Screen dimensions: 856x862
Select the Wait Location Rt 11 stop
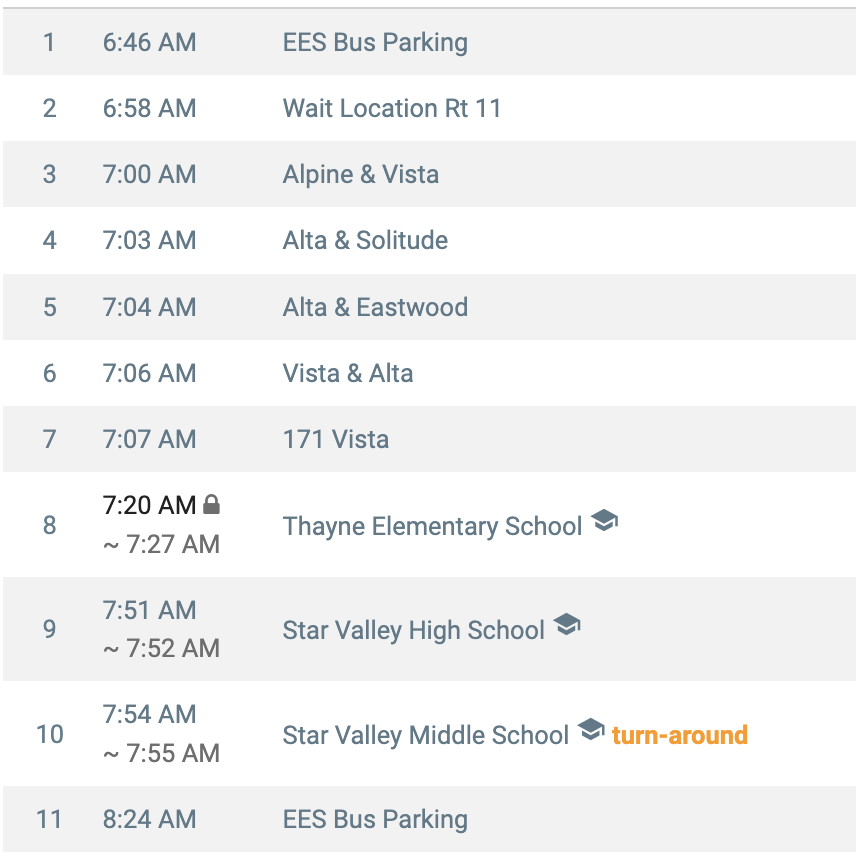(x=429, y=108)
